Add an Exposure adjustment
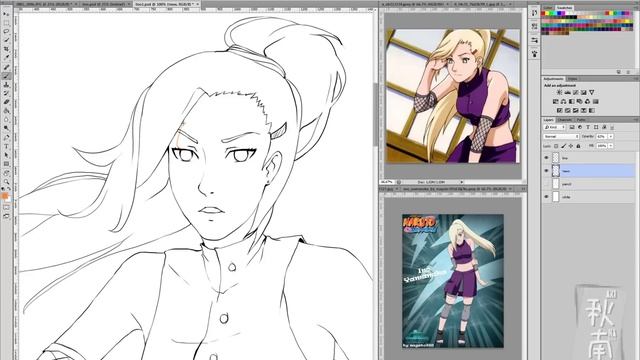 coord(584,93)
